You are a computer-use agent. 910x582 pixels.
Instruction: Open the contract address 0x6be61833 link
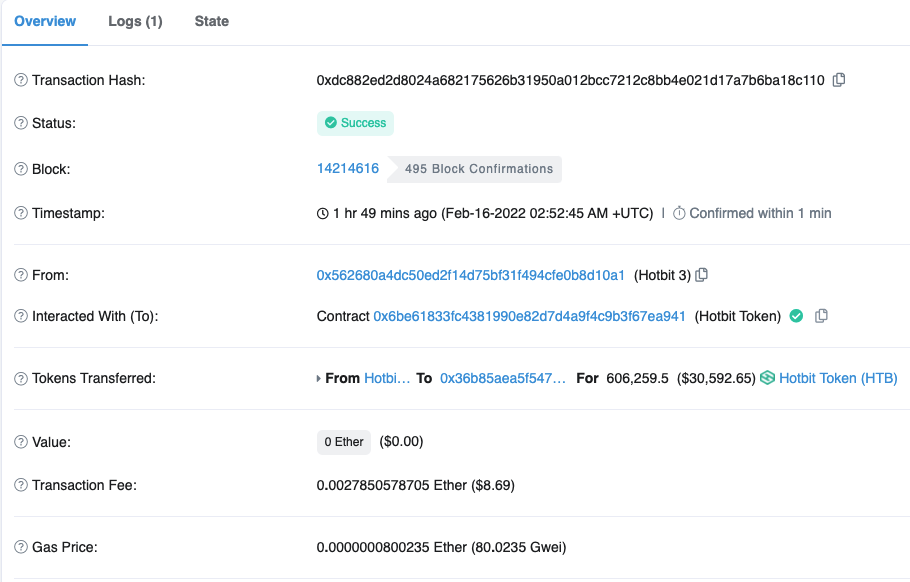(x=529, y=316)
